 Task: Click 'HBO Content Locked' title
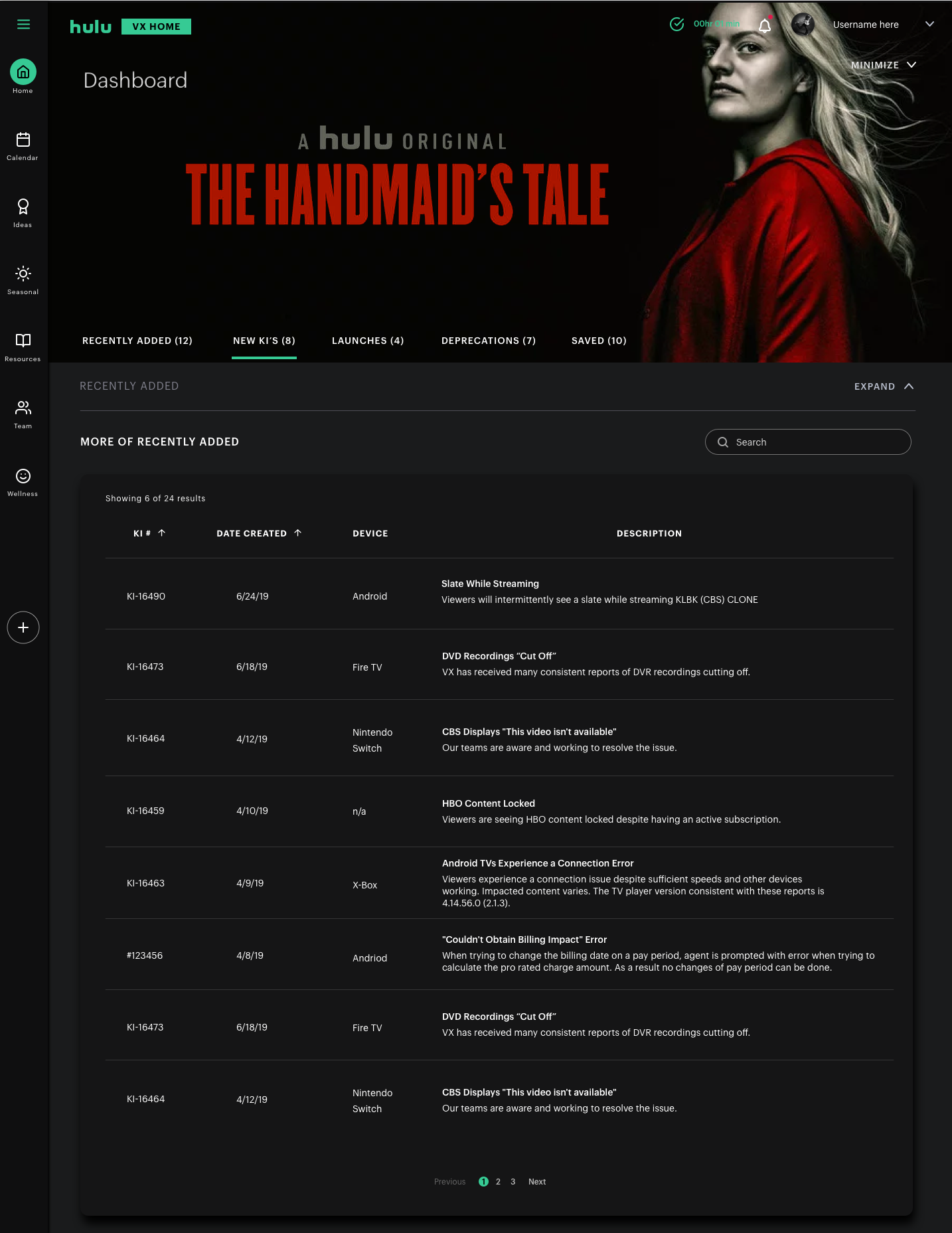(489, 803)
